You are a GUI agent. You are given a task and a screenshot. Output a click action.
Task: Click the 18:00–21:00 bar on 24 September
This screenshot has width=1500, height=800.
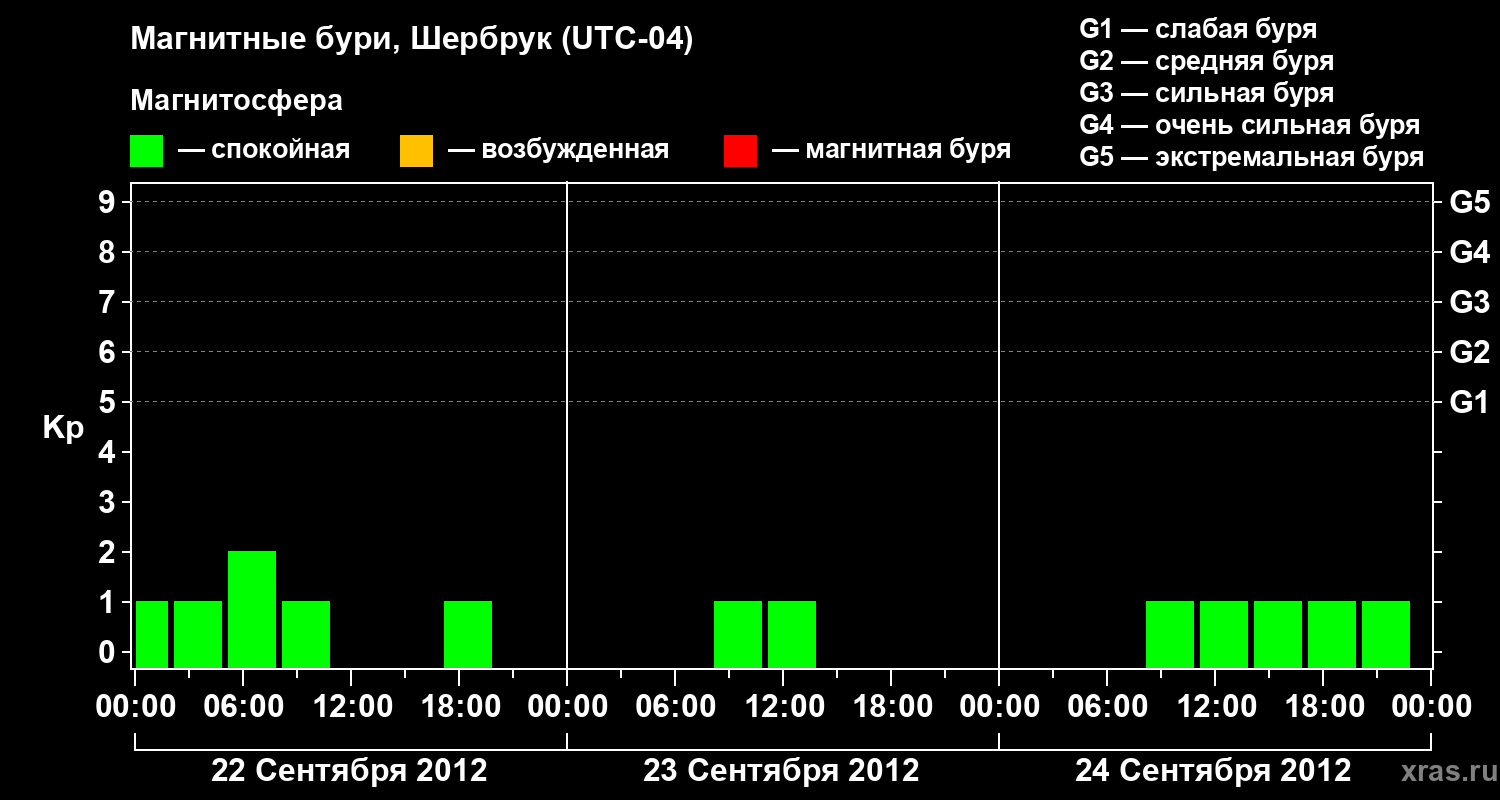(x=1332, y=634)
